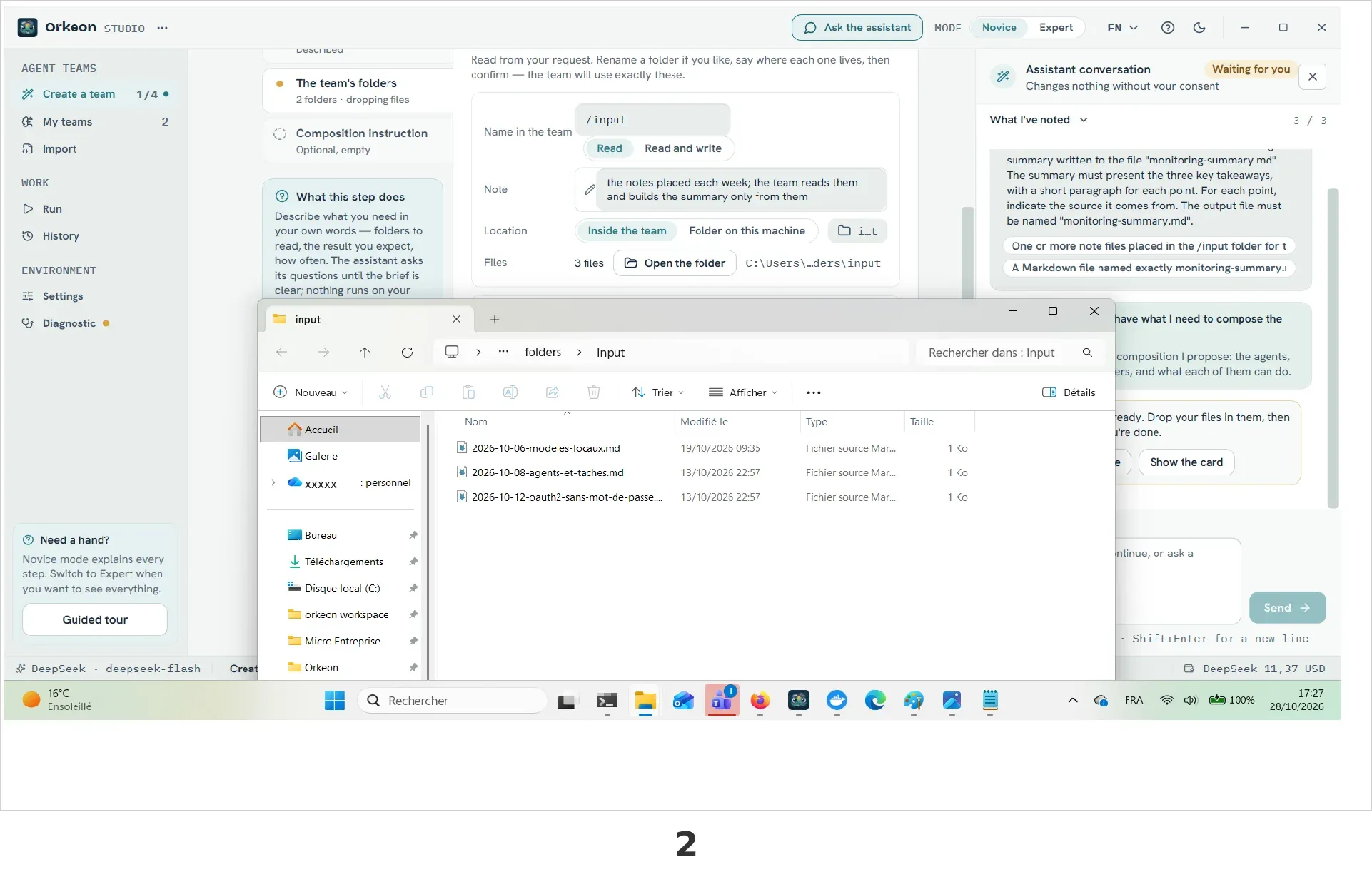
Task: Go up one level in Explorer
Action: [365, 353]
